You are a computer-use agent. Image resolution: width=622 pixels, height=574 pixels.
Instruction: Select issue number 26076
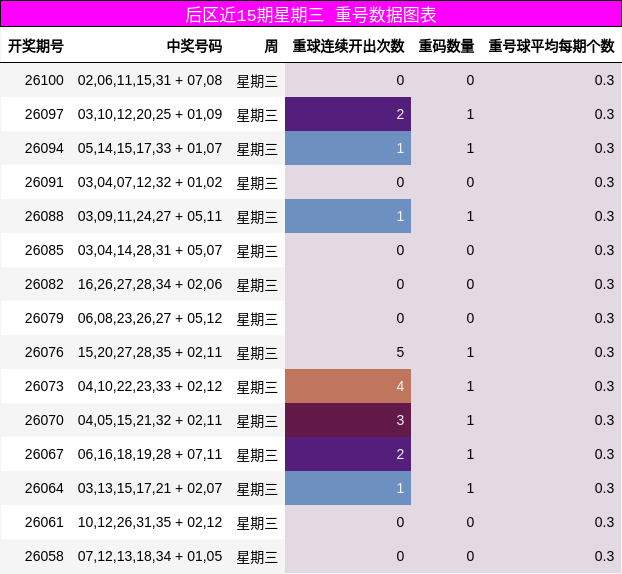(x=44, y=352)
